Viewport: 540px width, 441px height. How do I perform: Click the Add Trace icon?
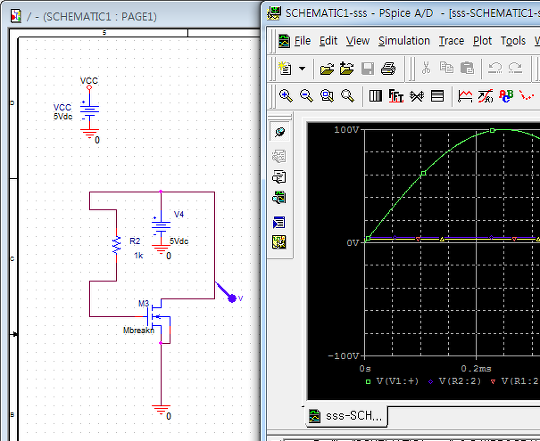click(465, 96)
